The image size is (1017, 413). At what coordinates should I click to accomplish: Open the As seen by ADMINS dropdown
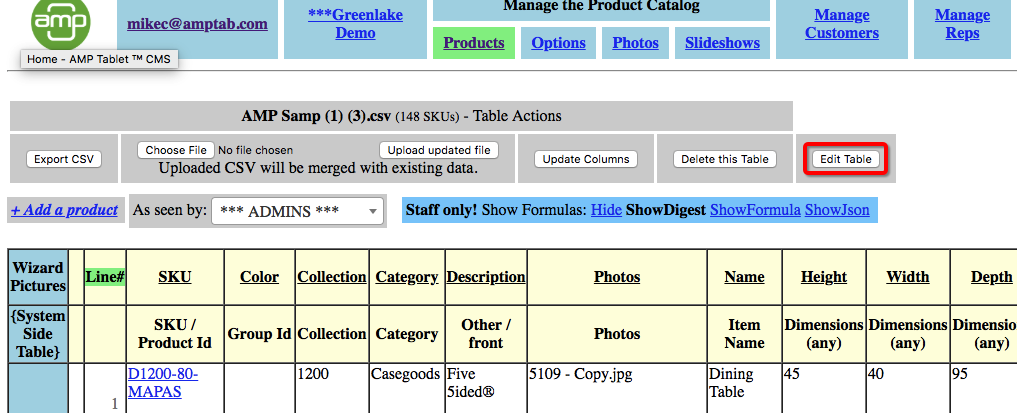(x=297, y=211)
